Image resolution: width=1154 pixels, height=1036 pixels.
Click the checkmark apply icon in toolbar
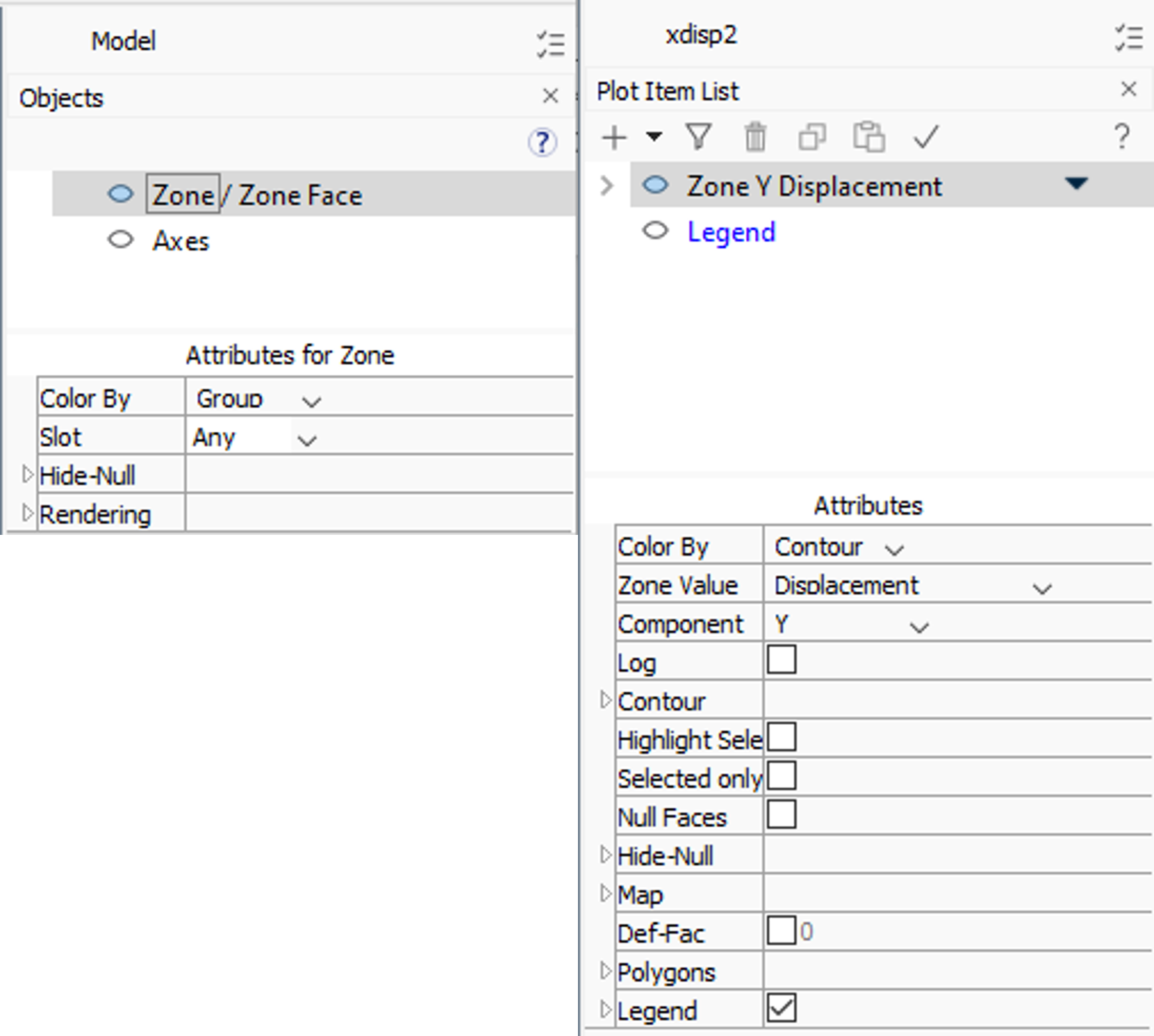tap(926, 138)
